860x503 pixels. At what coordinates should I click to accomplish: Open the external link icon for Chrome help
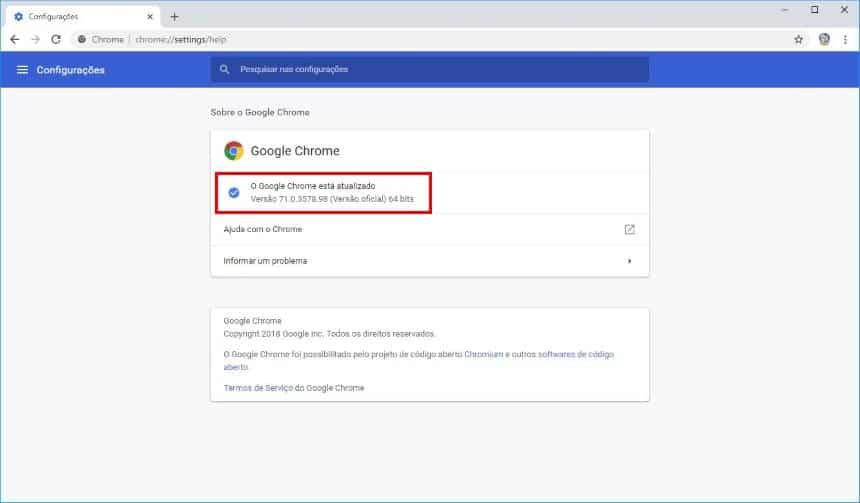click(x=630, y=229)
